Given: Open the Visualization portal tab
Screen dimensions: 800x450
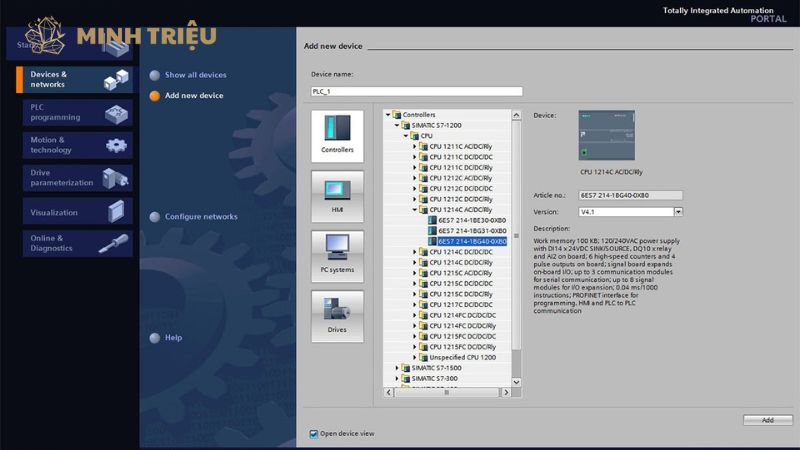Looking at the screenshot, I should (x=75, y=212).
